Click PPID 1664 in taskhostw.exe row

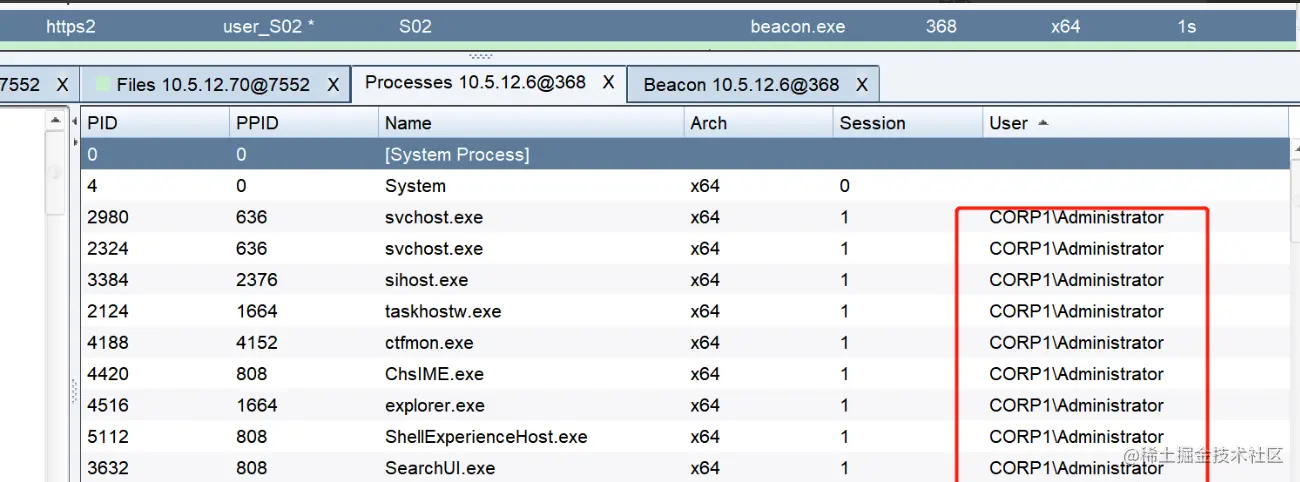click(257, 311)
